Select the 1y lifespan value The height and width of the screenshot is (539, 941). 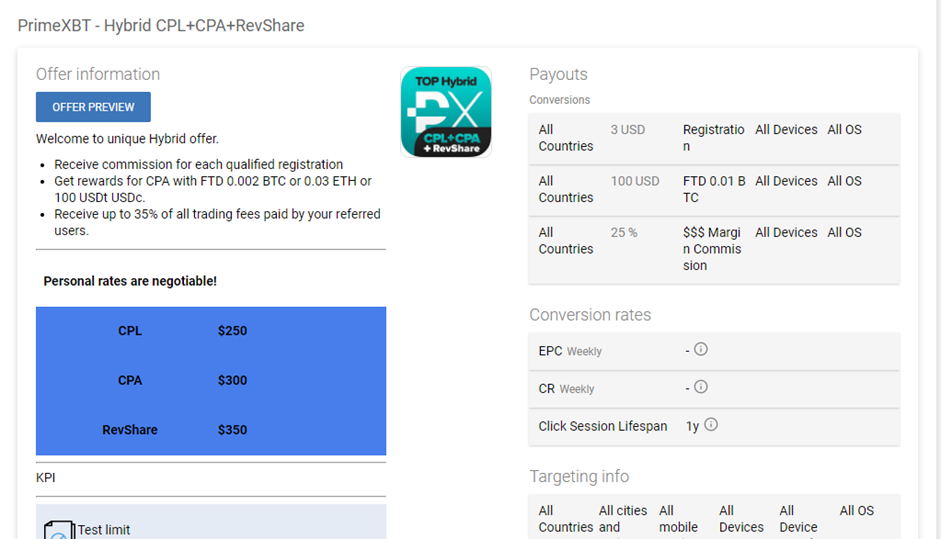(x=693, y=426)
